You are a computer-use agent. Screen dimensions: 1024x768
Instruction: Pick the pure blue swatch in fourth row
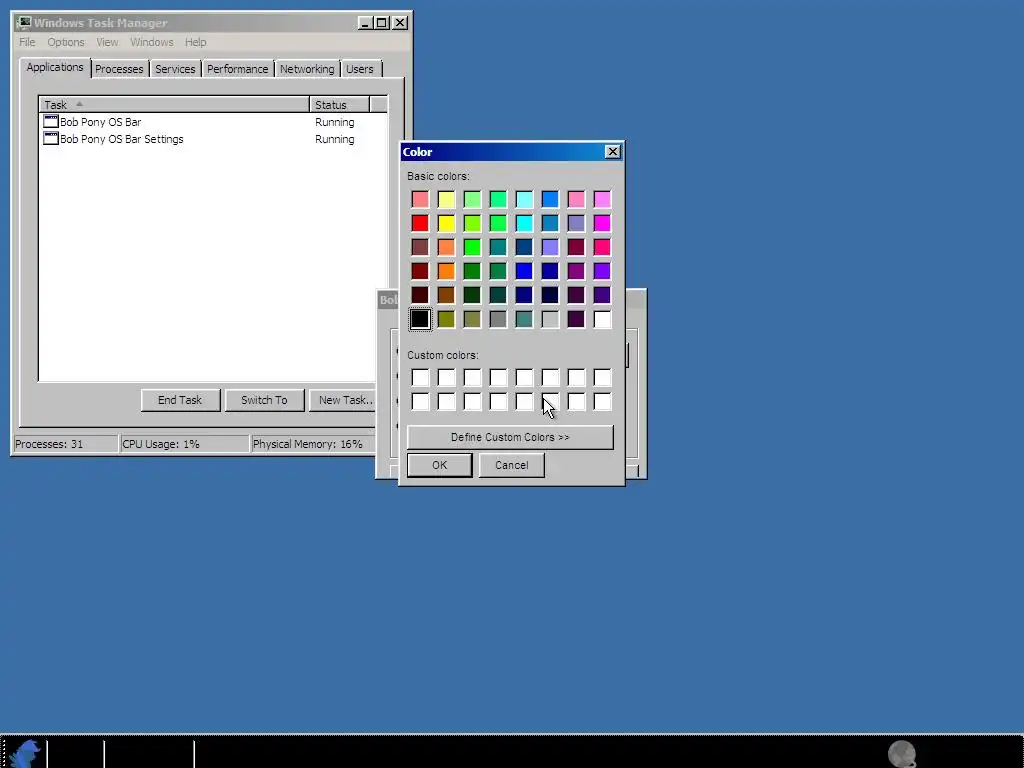click(x=524, y=271)
